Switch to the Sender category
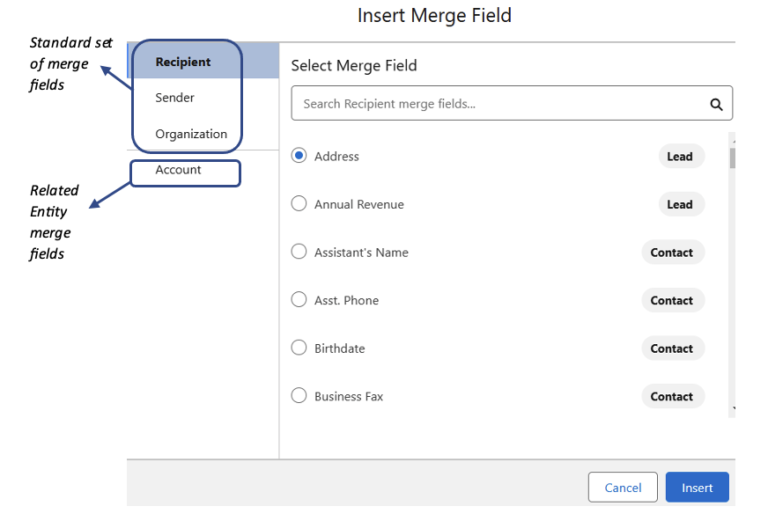The image size is (768, 521). pos(175,97)
